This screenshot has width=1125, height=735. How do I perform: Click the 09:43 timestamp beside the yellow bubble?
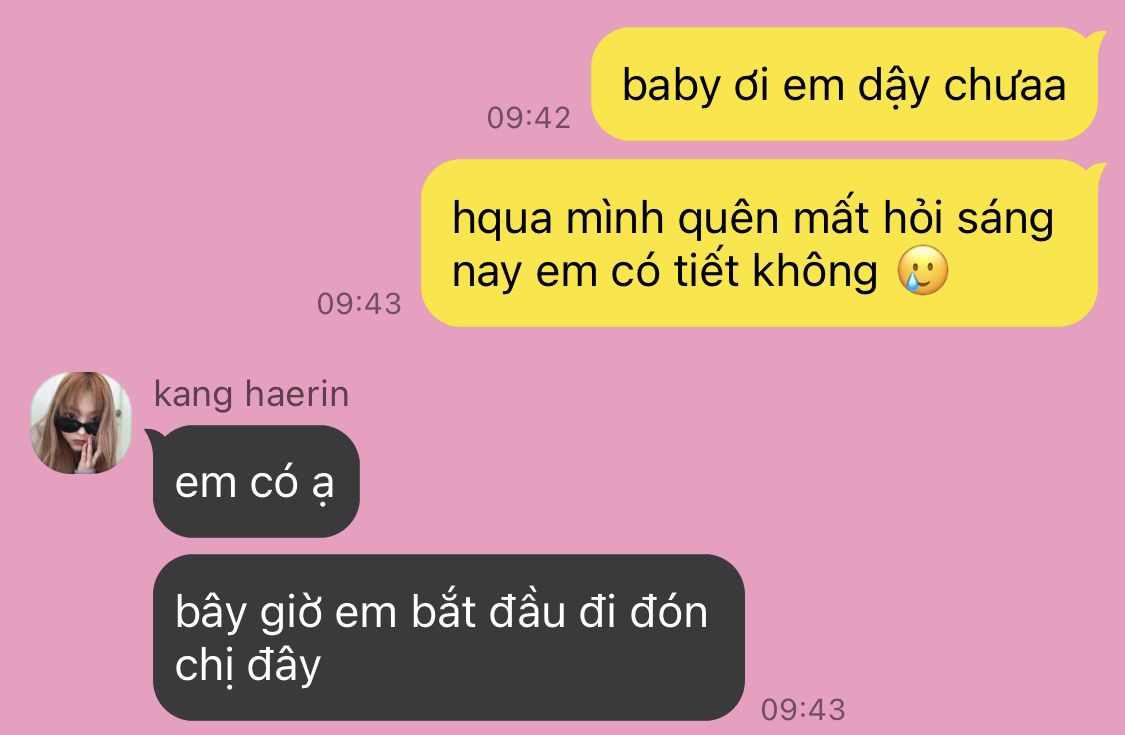(x=359, y=304)
